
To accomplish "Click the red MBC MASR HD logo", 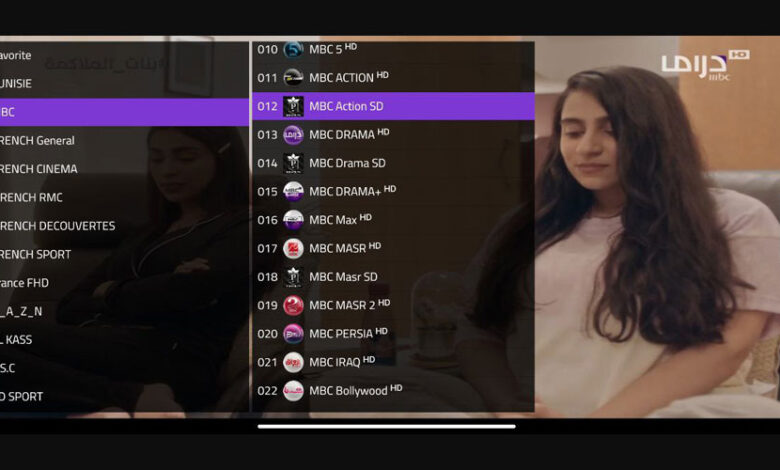I will pos(293,248).
